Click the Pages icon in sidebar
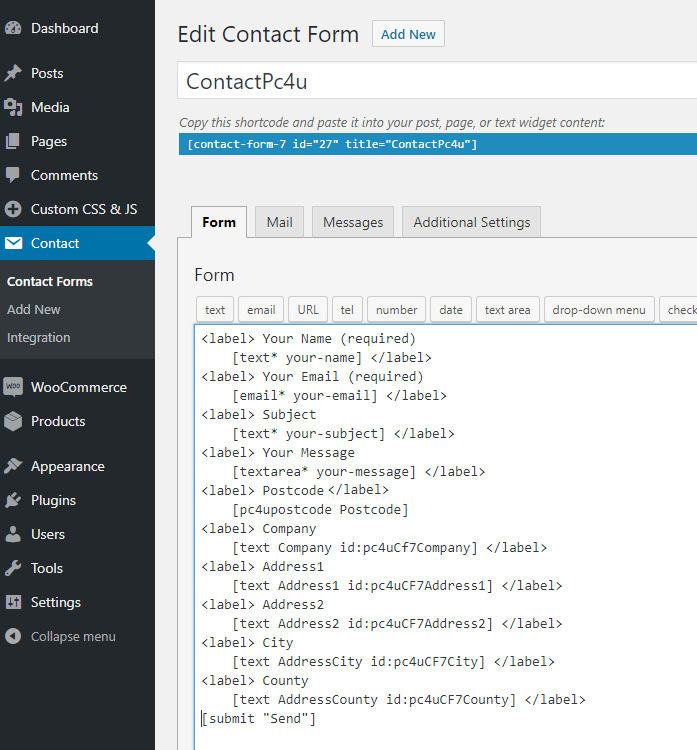The width and height of the screenshot is (697, 750). (x=13, y=141)
